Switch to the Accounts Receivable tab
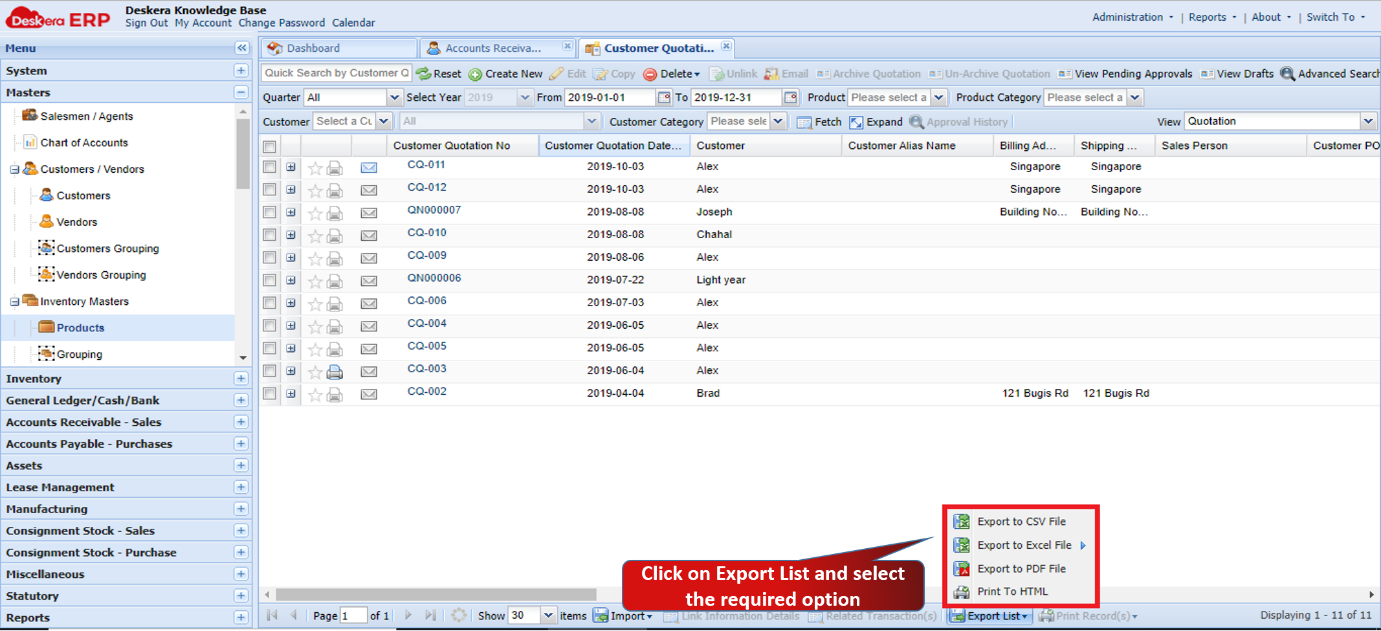Screen dimensions: 1381x631 497,48
